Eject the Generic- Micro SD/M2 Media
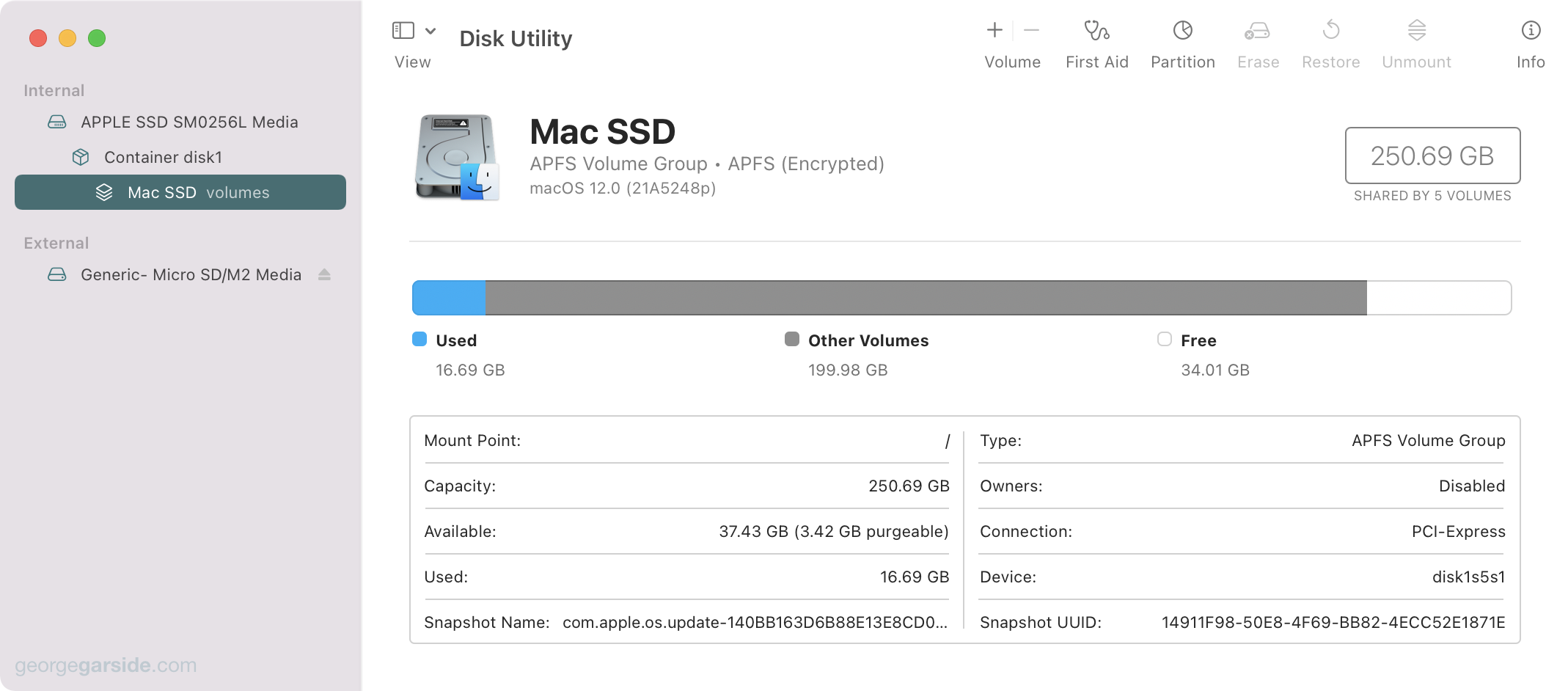 (x=324, y=274)
